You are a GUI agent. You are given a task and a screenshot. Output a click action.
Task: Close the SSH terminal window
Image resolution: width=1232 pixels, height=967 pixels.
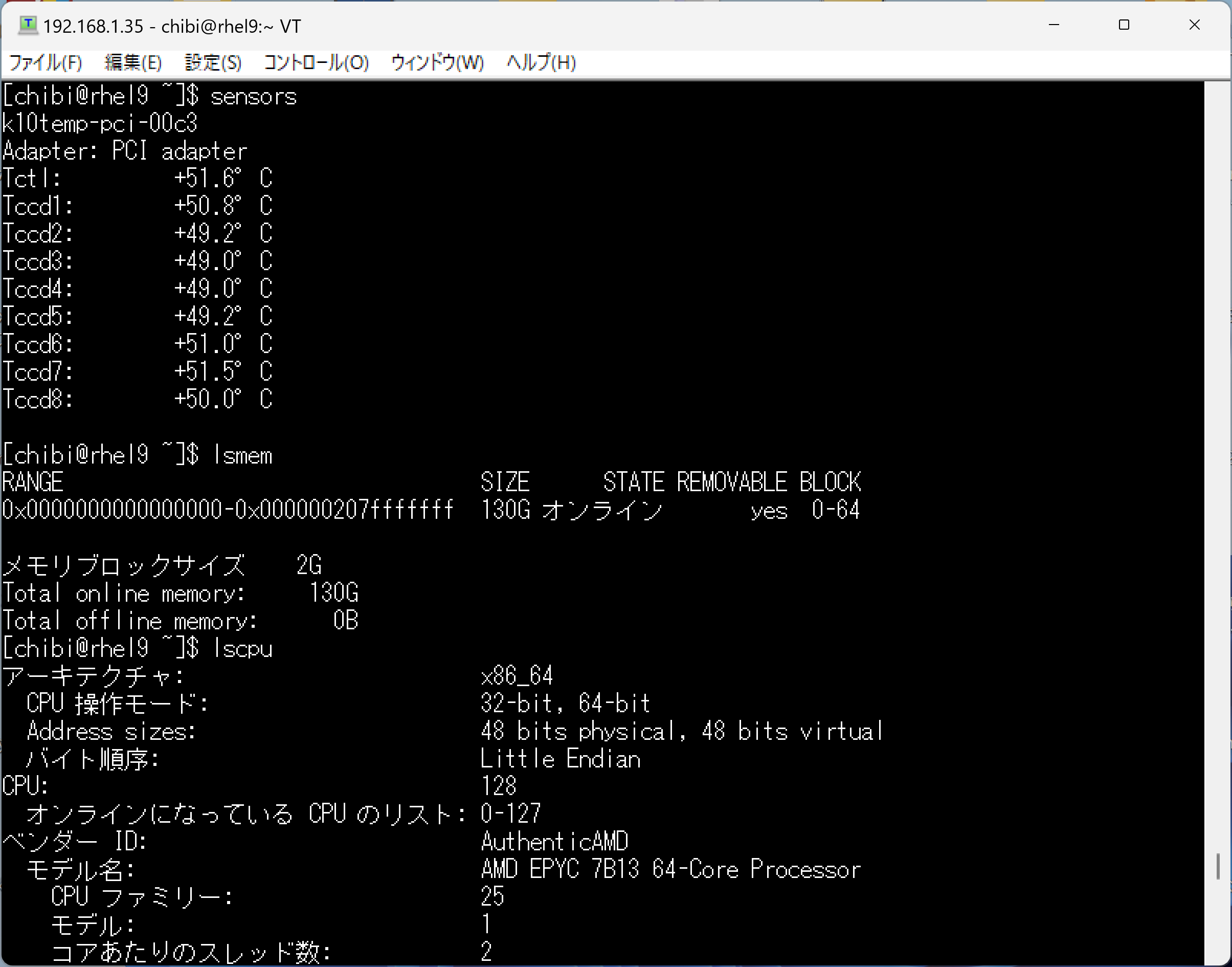[x=1194, y=26]
